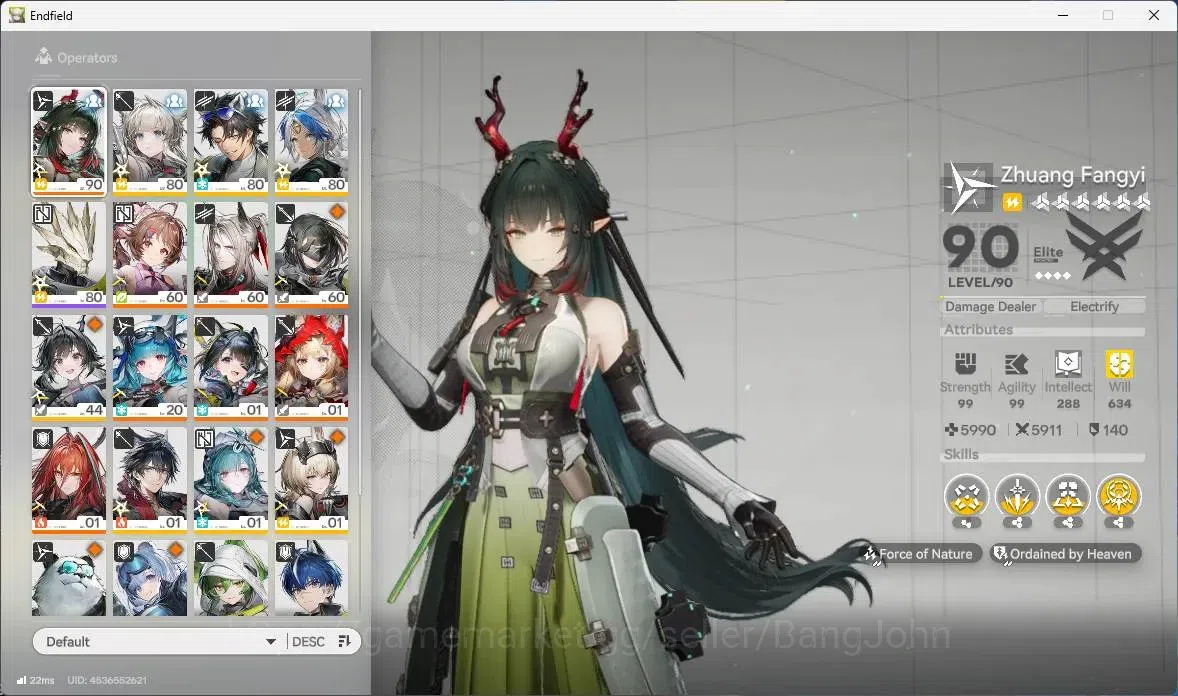Click the Attributes section header
The image size is (1178, 696).
(x=978, y=329)
